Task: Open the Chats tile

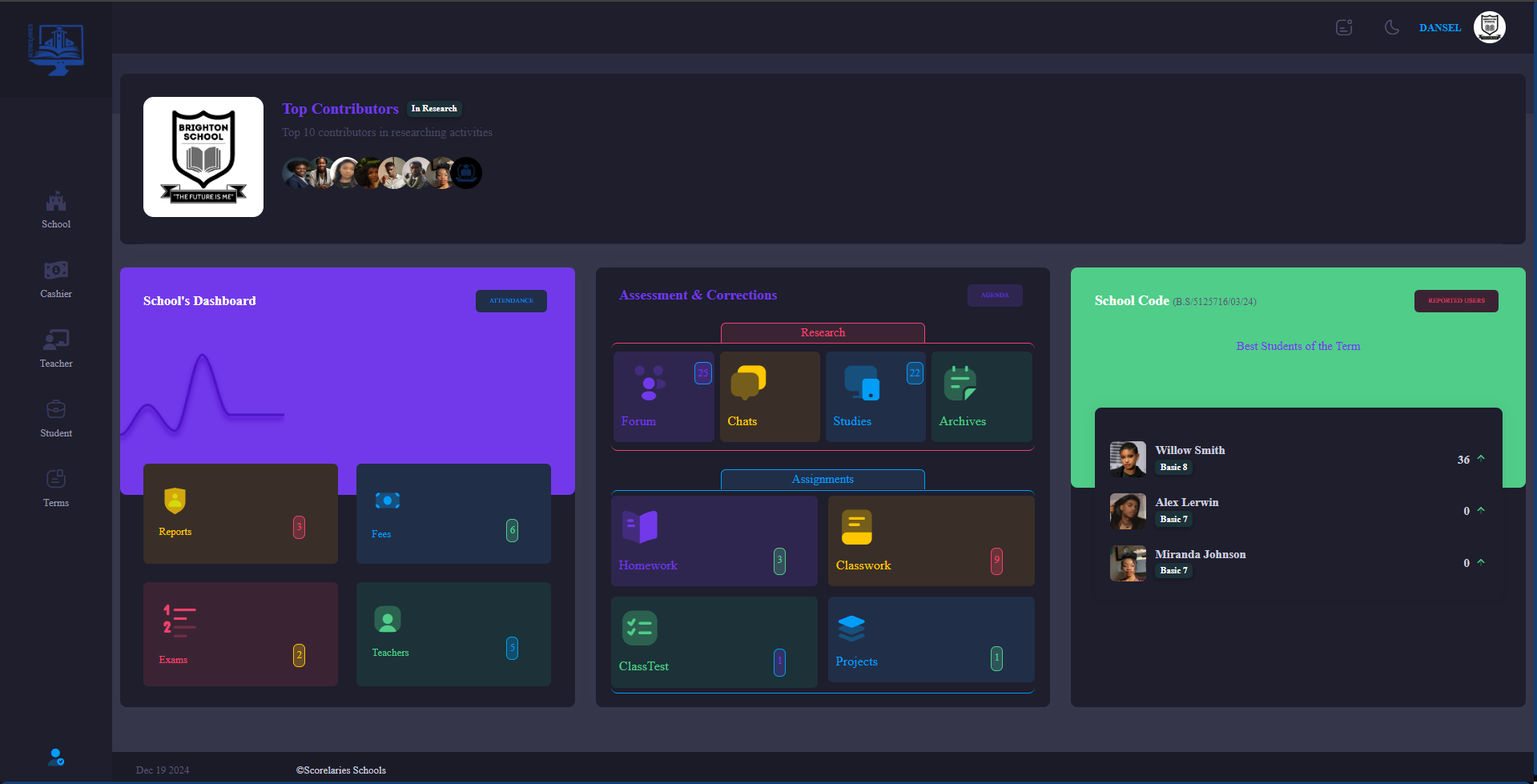Action: [769, 396]
